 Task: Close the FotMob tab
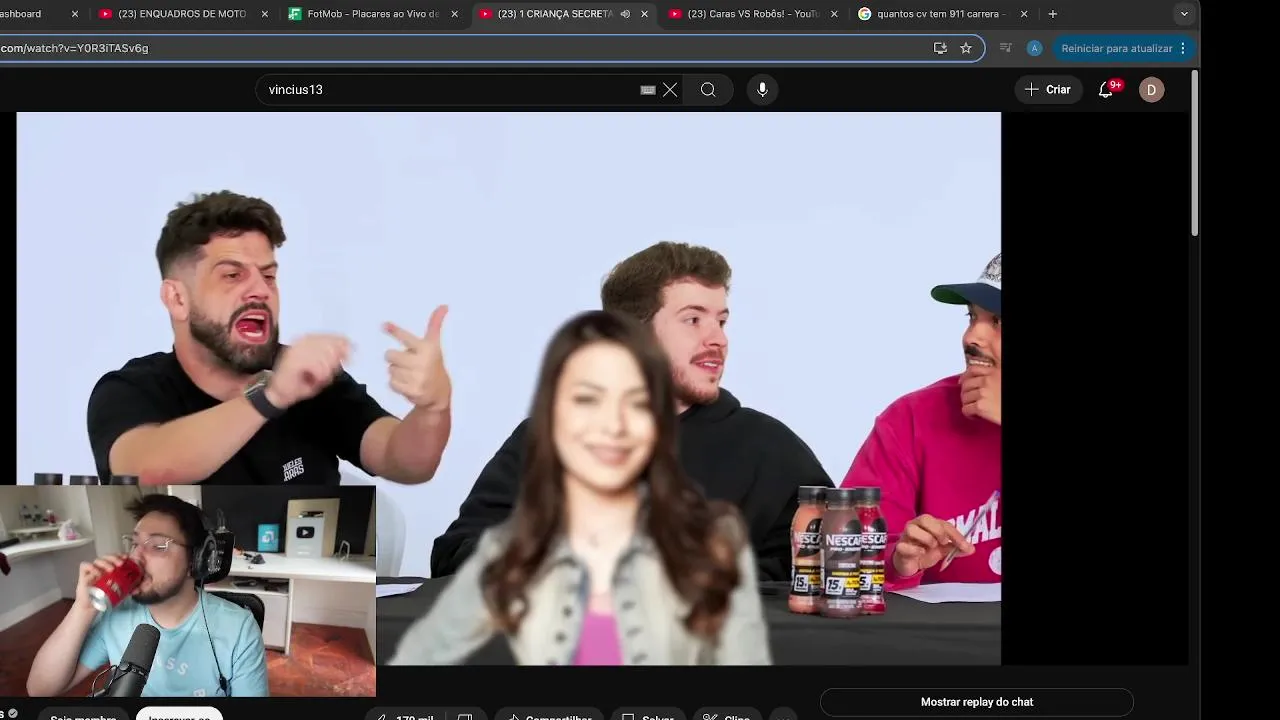click(454, 14)
